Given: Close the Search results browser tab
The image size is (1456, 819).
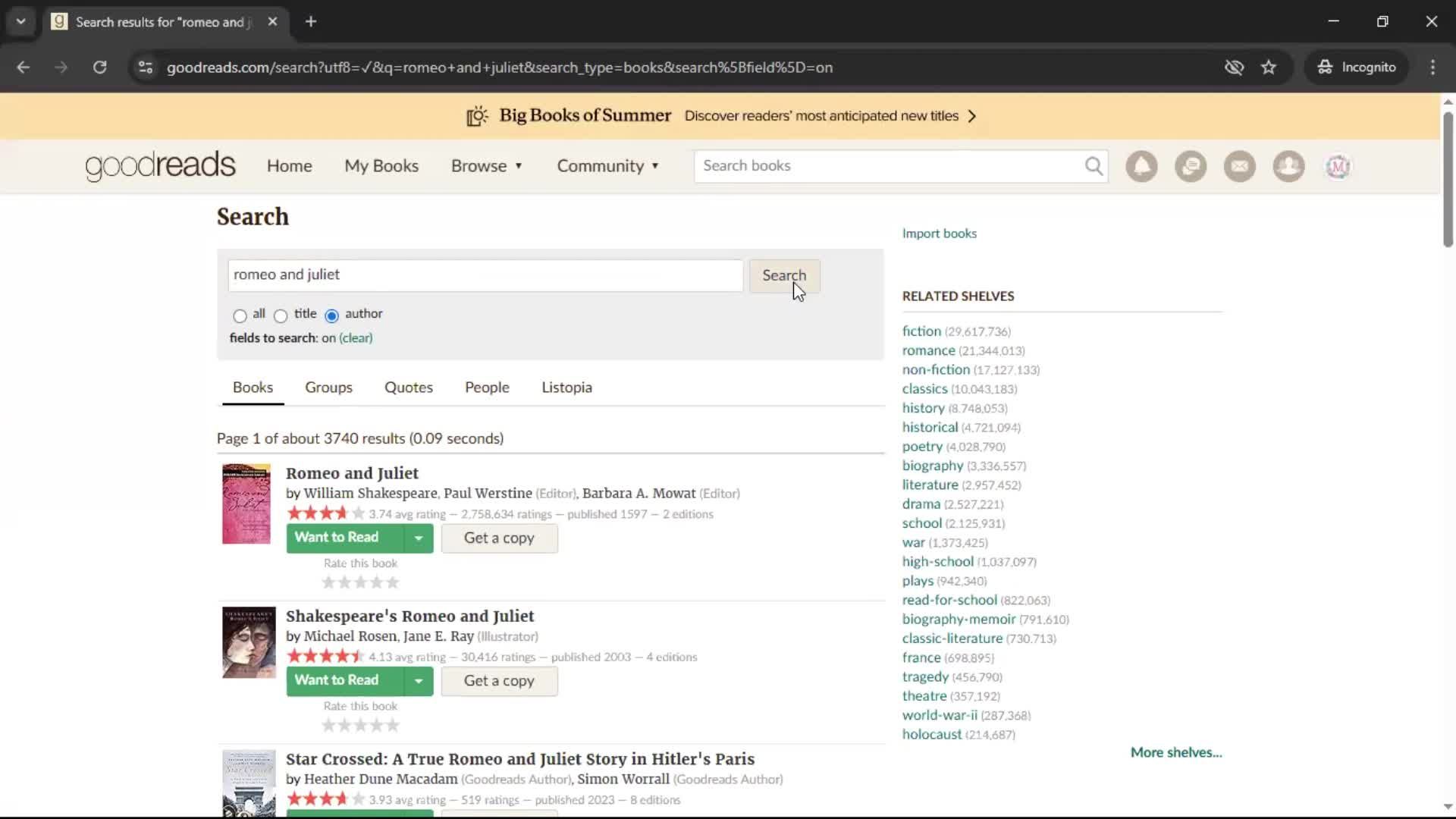Looking at the screenshot, I should pyautogui.click(x=272, y=21).
